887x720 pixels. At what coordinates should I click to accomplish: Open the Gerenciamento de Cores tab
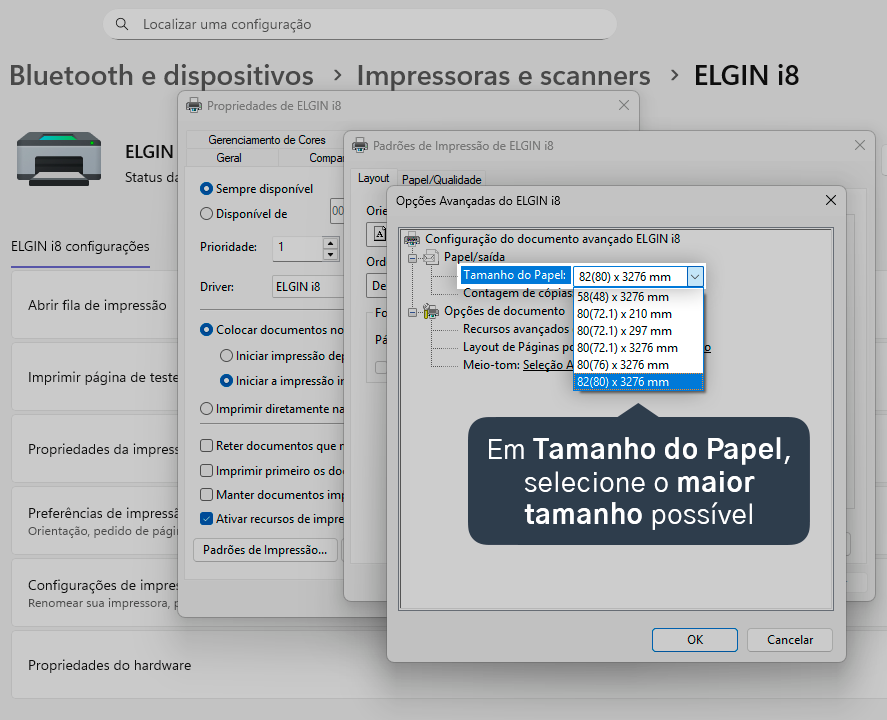pos(266,140)
